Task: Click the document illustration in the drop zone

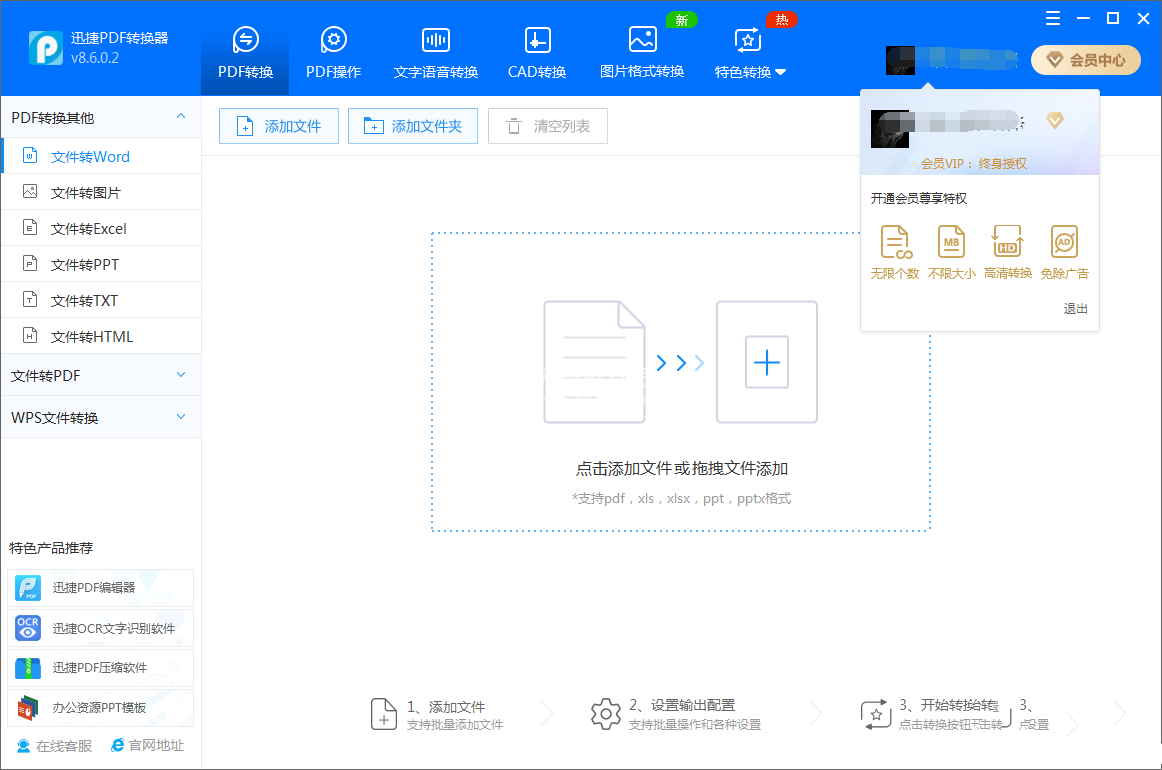Action: [x=594, y=362]
